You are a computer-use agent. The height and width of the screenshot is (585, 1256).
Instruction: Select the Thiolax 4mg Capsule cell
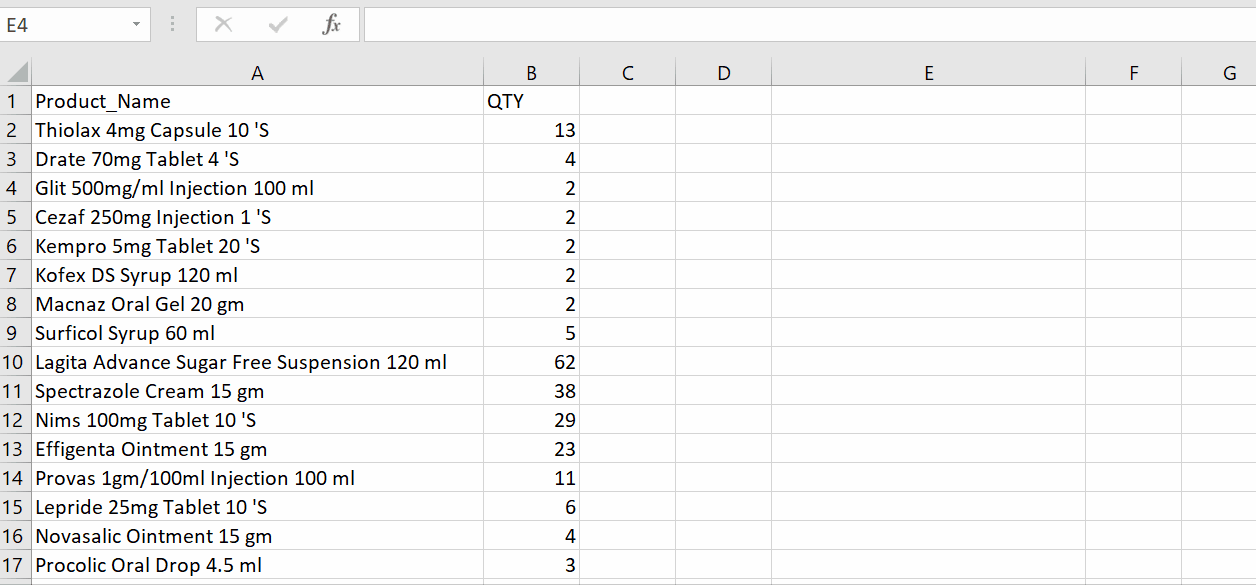[x=258, y=130]
